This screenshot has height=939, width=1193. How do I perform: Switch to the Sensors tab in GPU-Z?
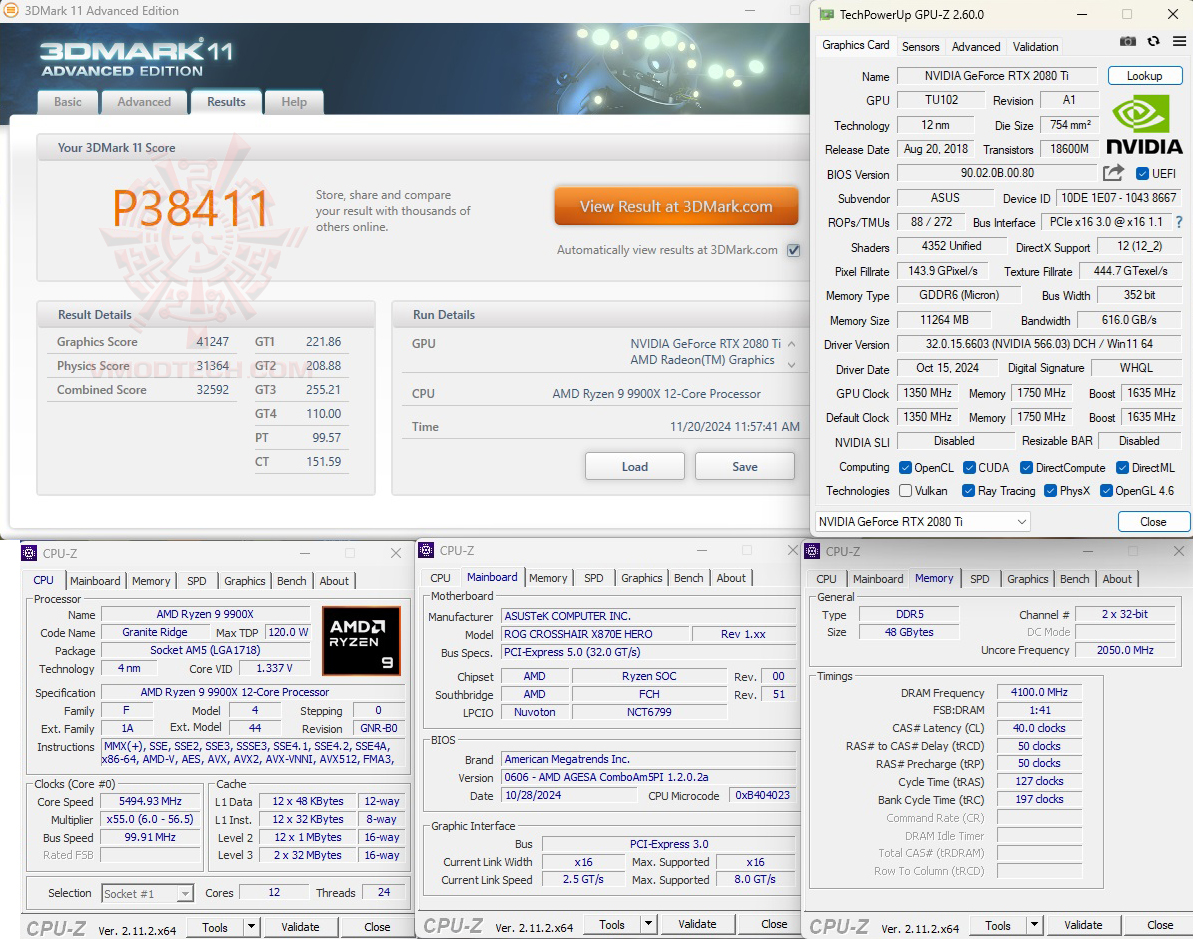(x=920, y=46)
